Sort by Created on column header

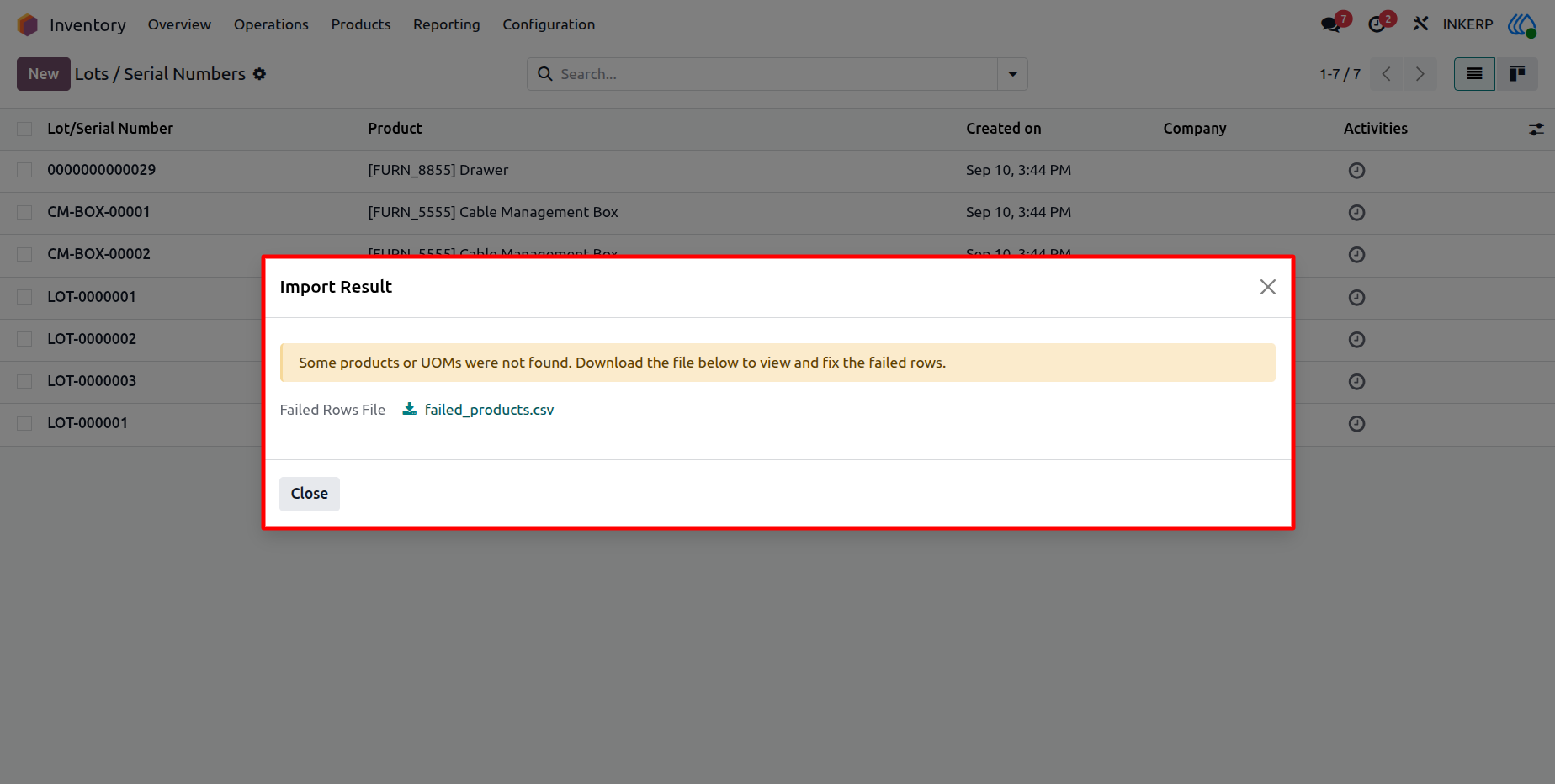pos(1003,129)
